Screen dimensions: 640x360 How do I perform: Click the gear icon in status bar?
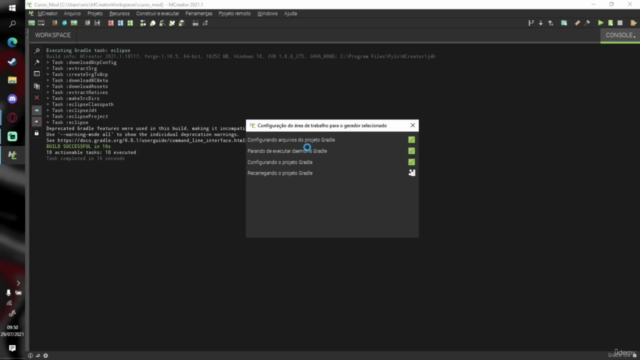pos(46,356)
